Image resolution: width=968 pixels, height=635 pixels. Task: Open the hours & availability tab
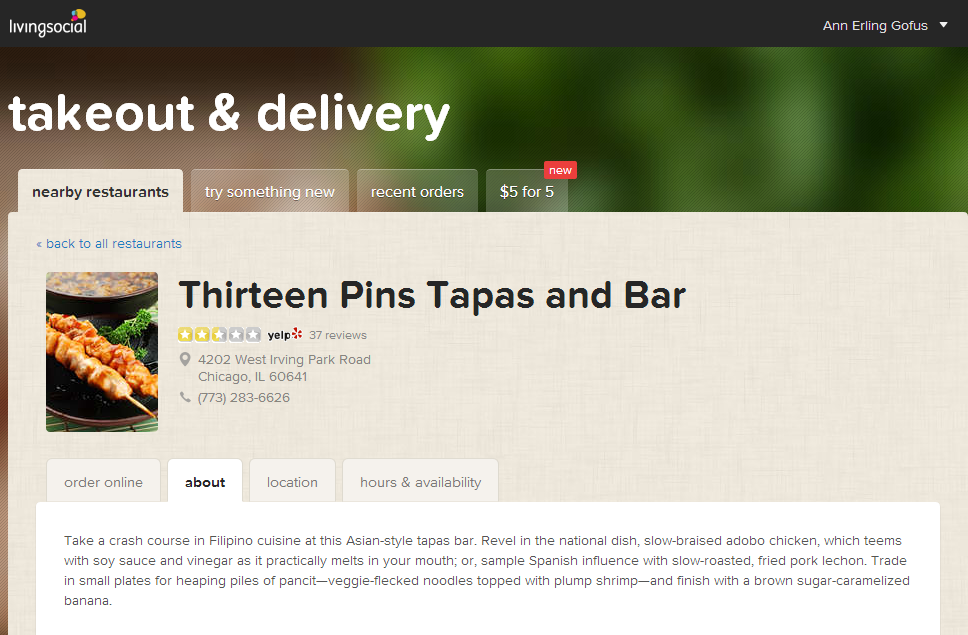[420, 482]
